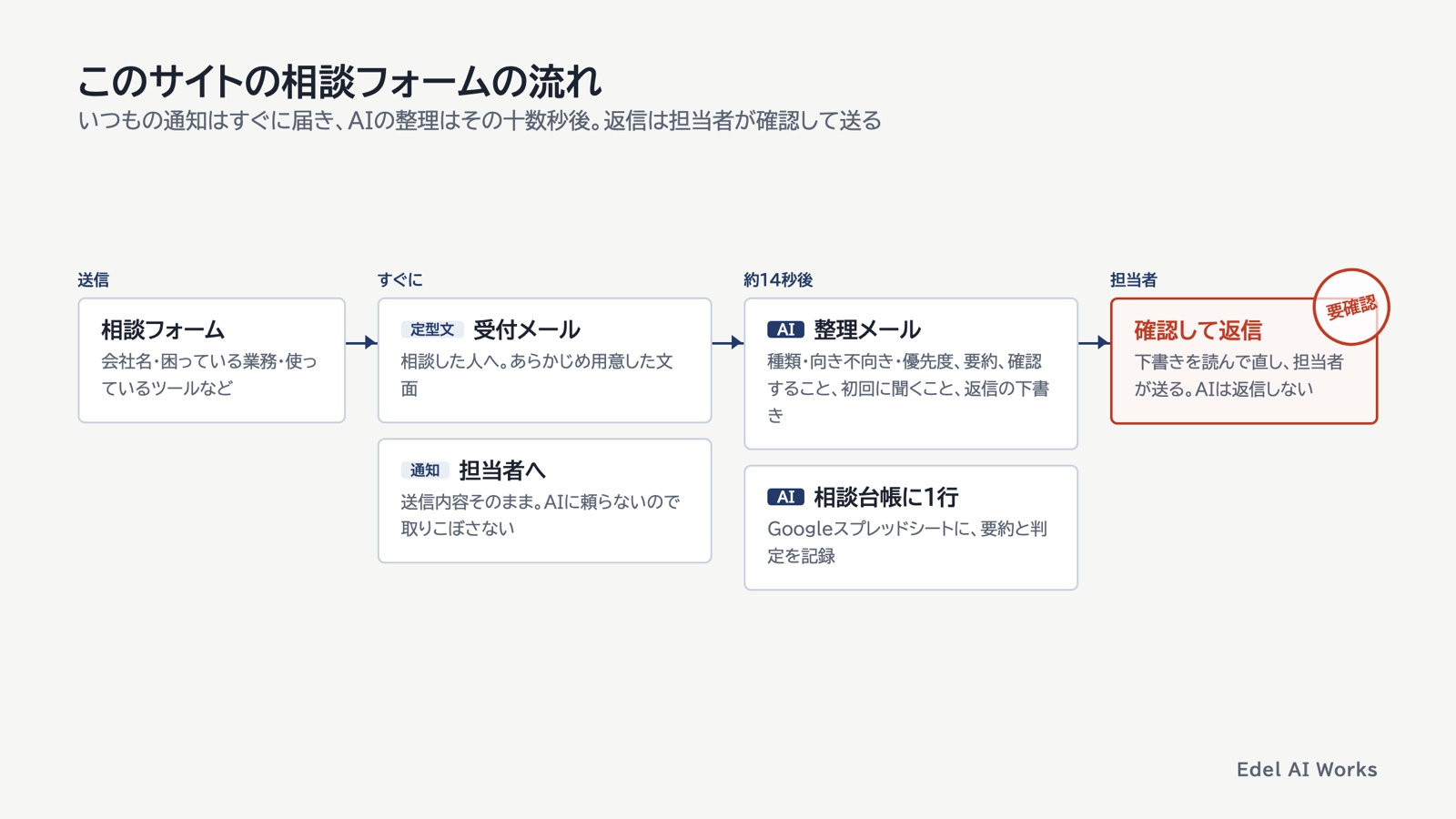This screenshot has height=819, width=1456.
Task: Click the 約14秒後 step label
Action: click(778, 279)
